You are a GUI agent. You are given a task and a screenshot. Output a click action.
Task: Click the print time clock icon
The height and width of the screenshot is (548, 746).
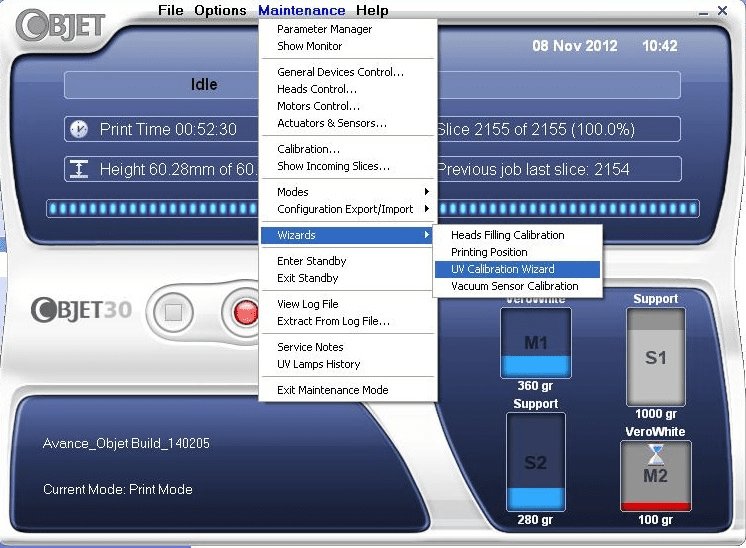point(79,129)
